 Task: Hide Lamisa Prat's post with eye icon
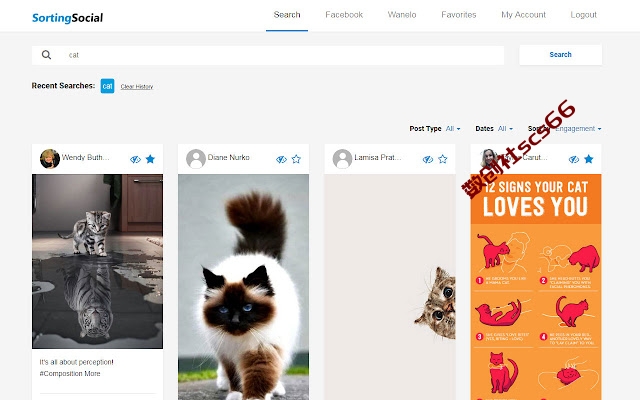[x=427, y=159]
